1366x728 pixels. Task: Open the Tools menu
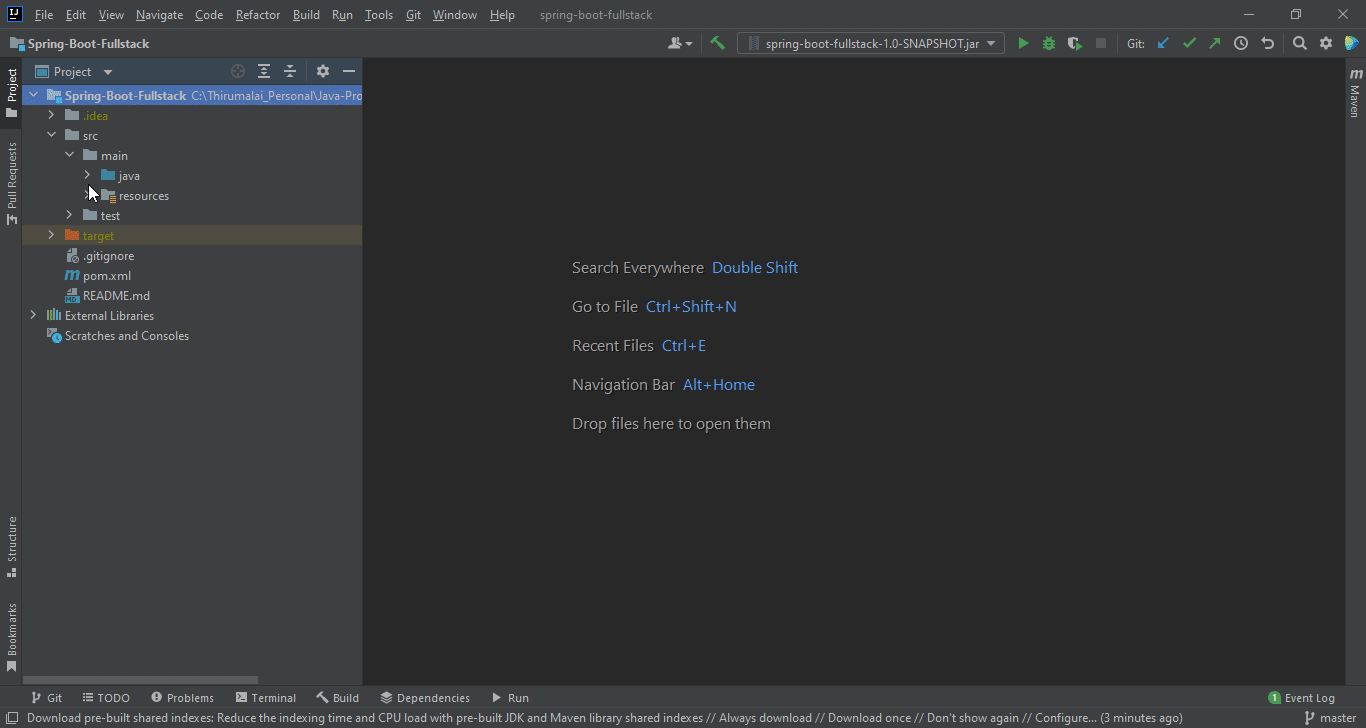[379, 15]
